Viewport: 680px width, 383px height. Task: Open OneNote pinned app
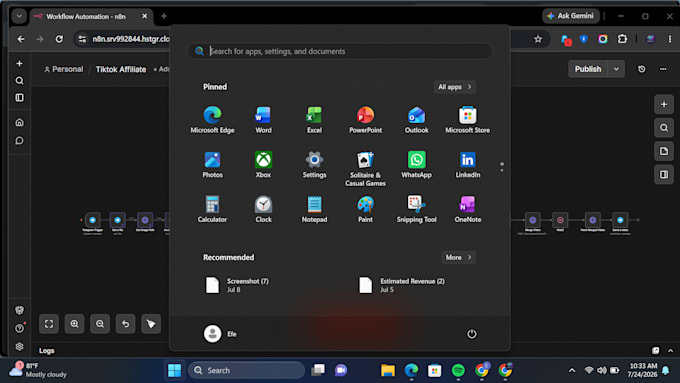click(x=468, y=210)
